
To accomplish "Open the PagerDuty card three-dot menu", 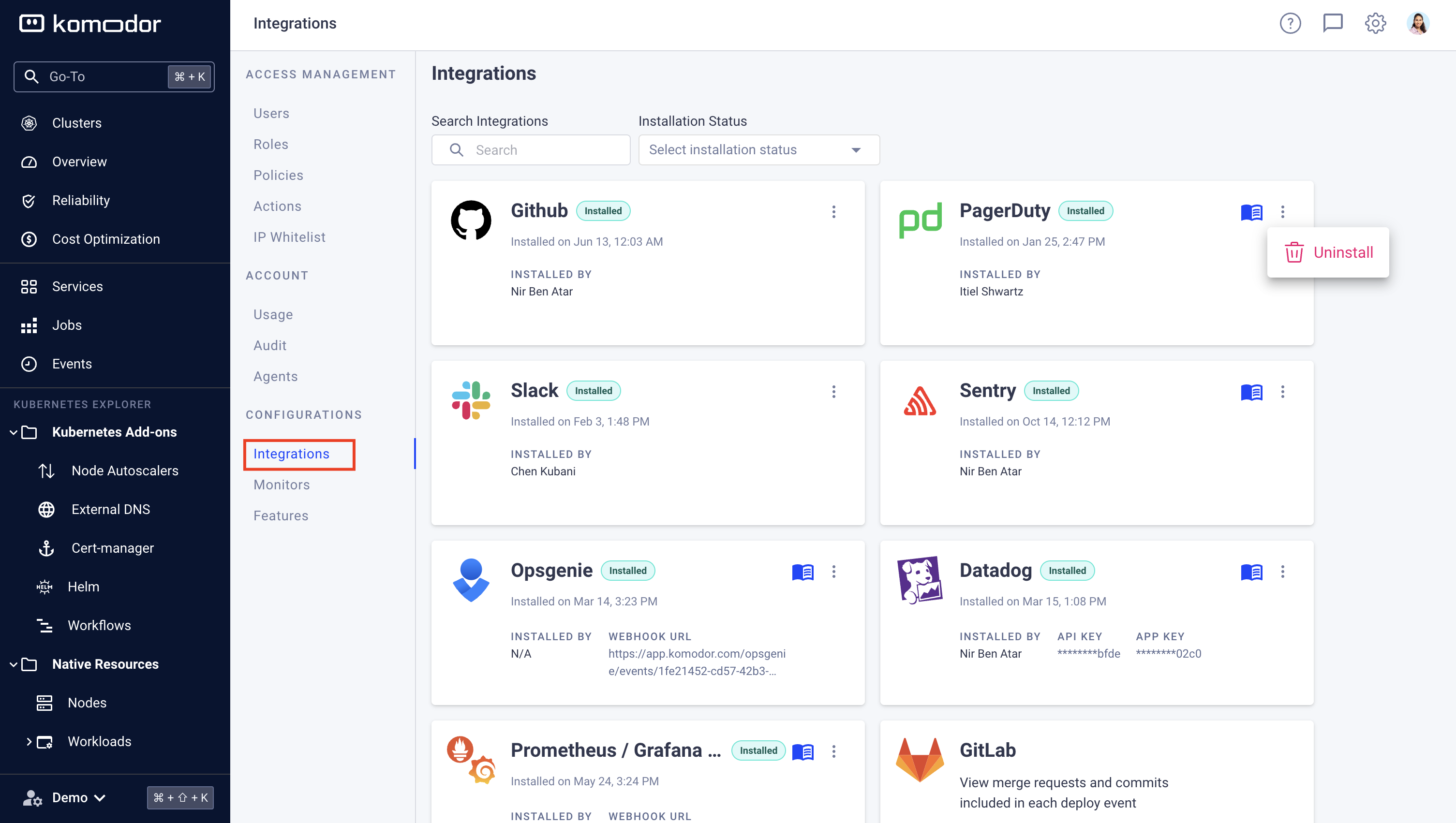I will click(x=1282, y=212).
